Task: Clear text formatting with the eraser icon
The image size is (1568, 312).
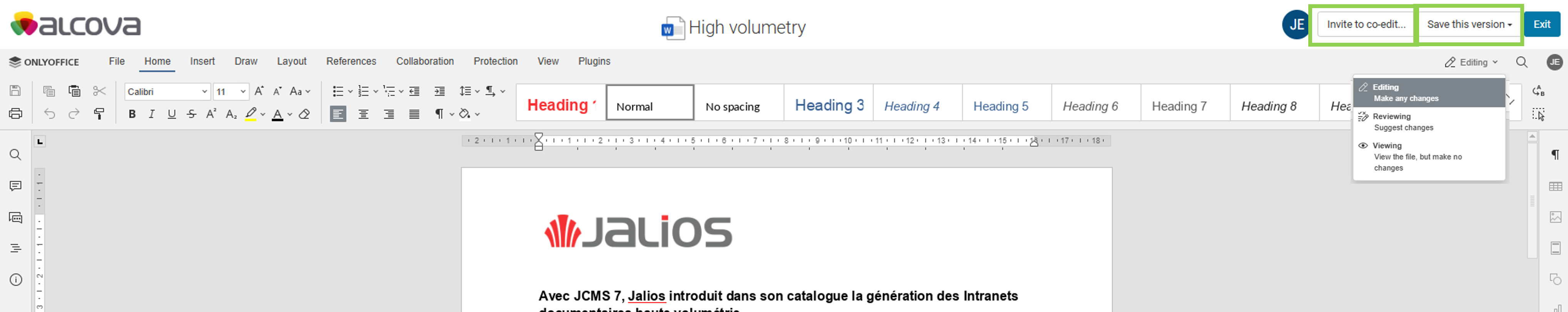Action: pyautogui.click(x=304, y=114)
